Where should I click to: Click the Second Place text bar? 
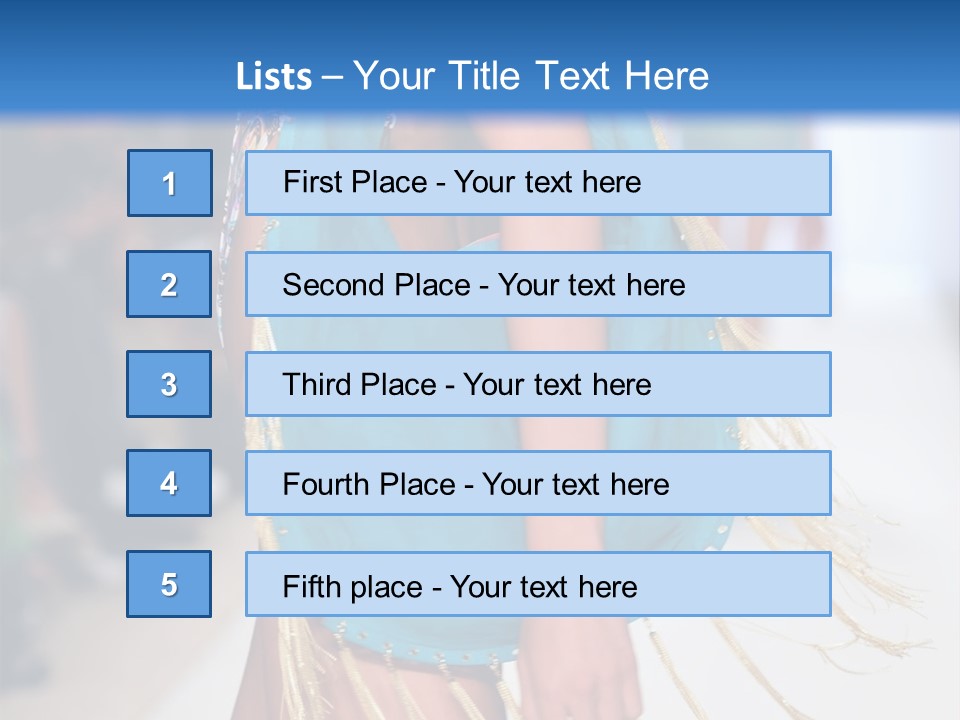(538, 284)
